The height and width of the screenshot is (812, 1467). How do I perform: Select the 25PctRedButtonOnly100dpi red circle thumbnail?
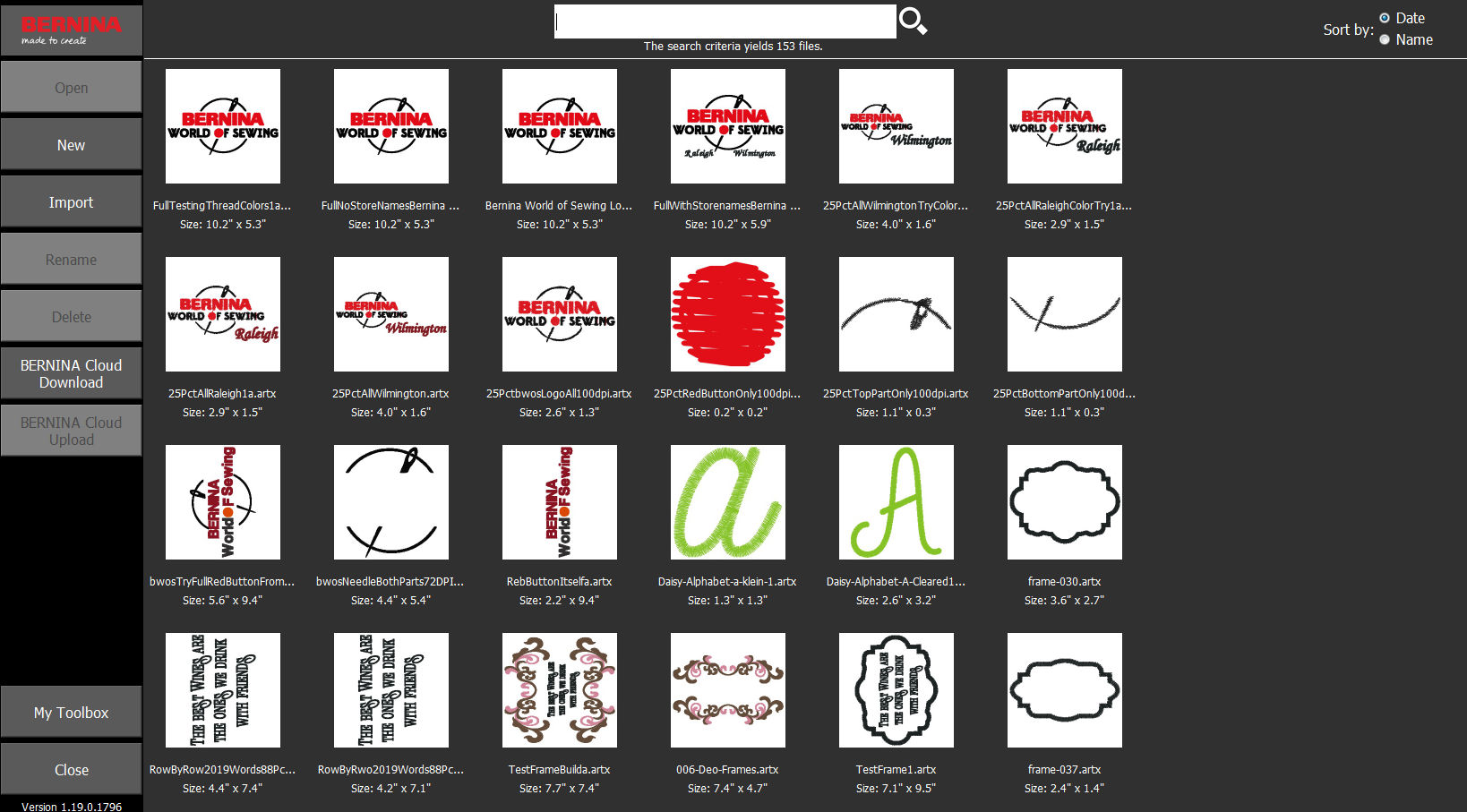pos(728,314)
